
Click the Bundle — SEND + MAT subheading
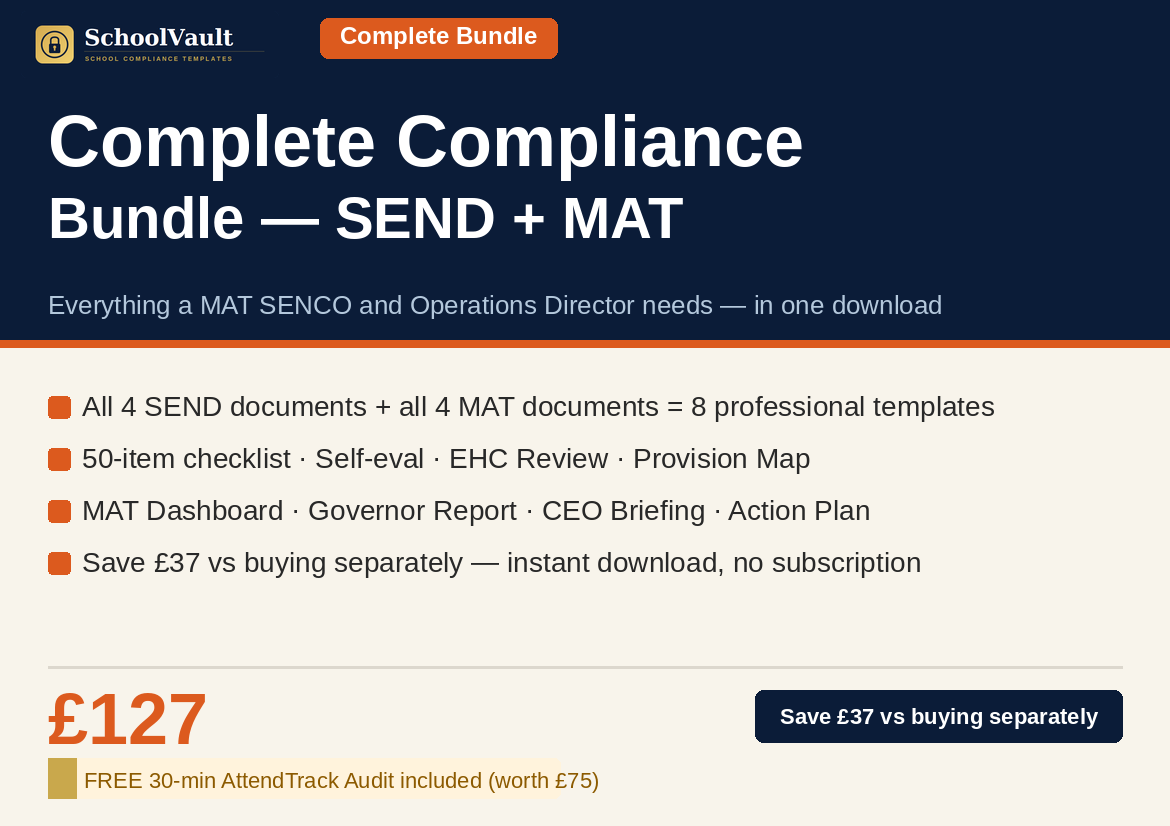pos(365,218)
